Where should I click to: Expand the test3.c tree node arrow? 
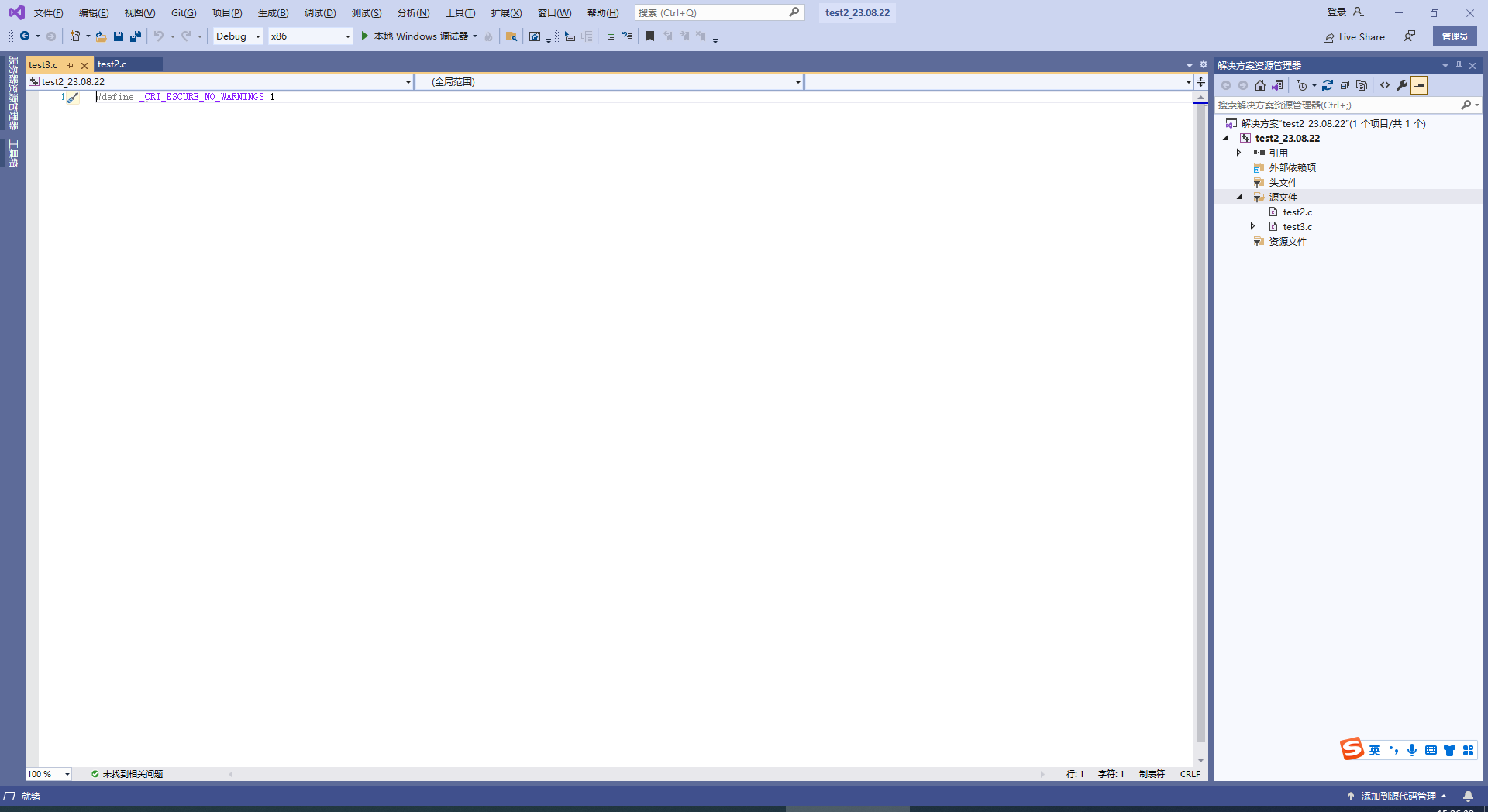[x=1252, y=226]
